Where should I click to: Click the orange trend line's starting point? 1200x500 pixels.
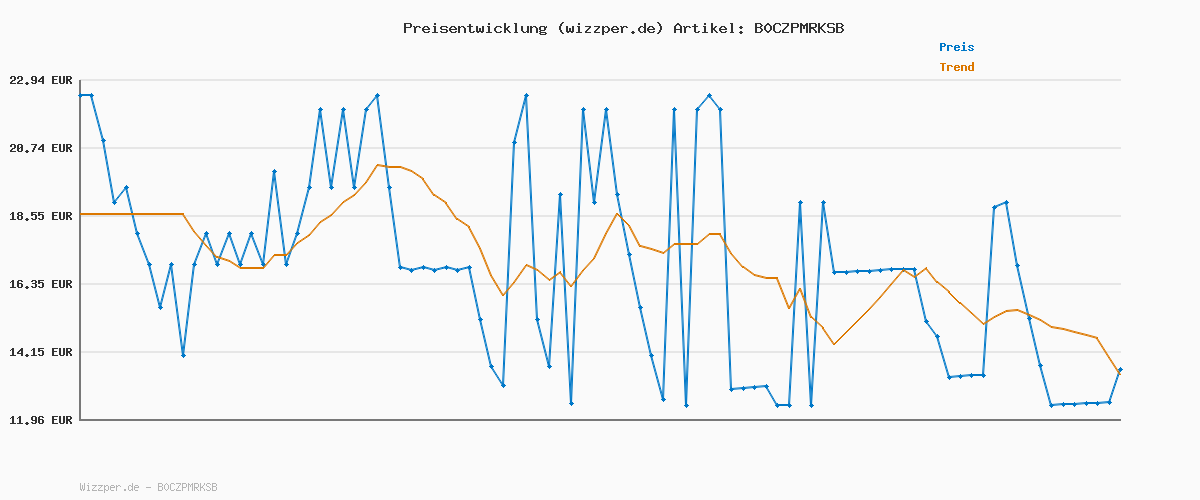(81, 214)
